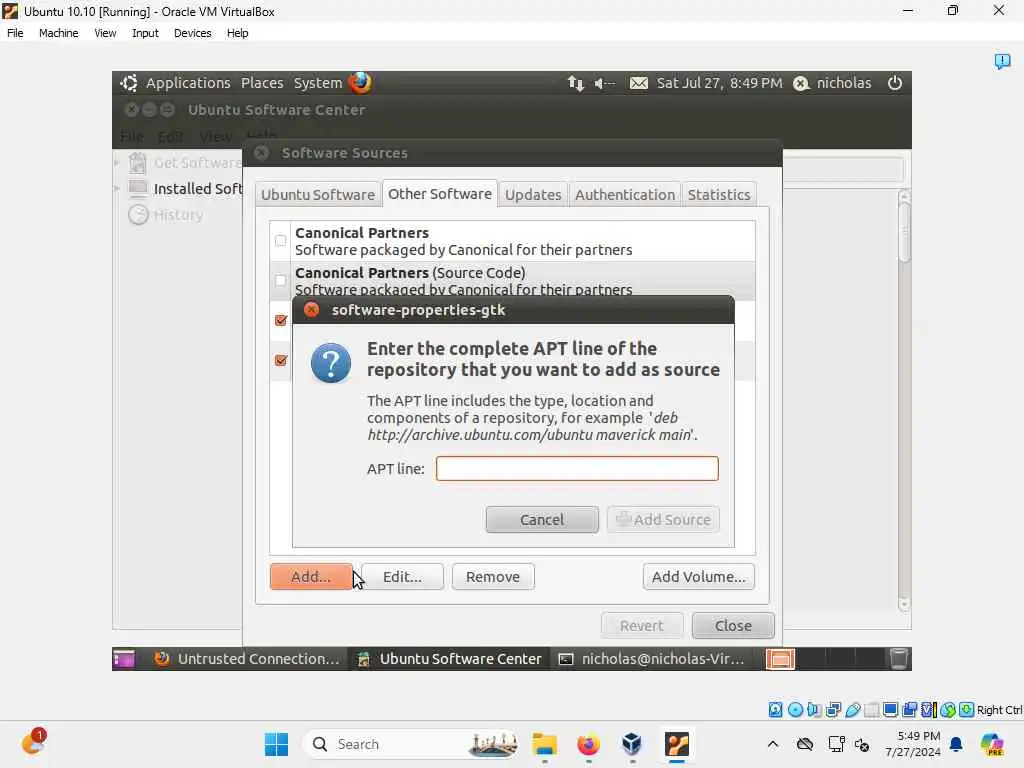Open the power session menu icon
Screen dimensions: 1024x768
coord(895,83)
